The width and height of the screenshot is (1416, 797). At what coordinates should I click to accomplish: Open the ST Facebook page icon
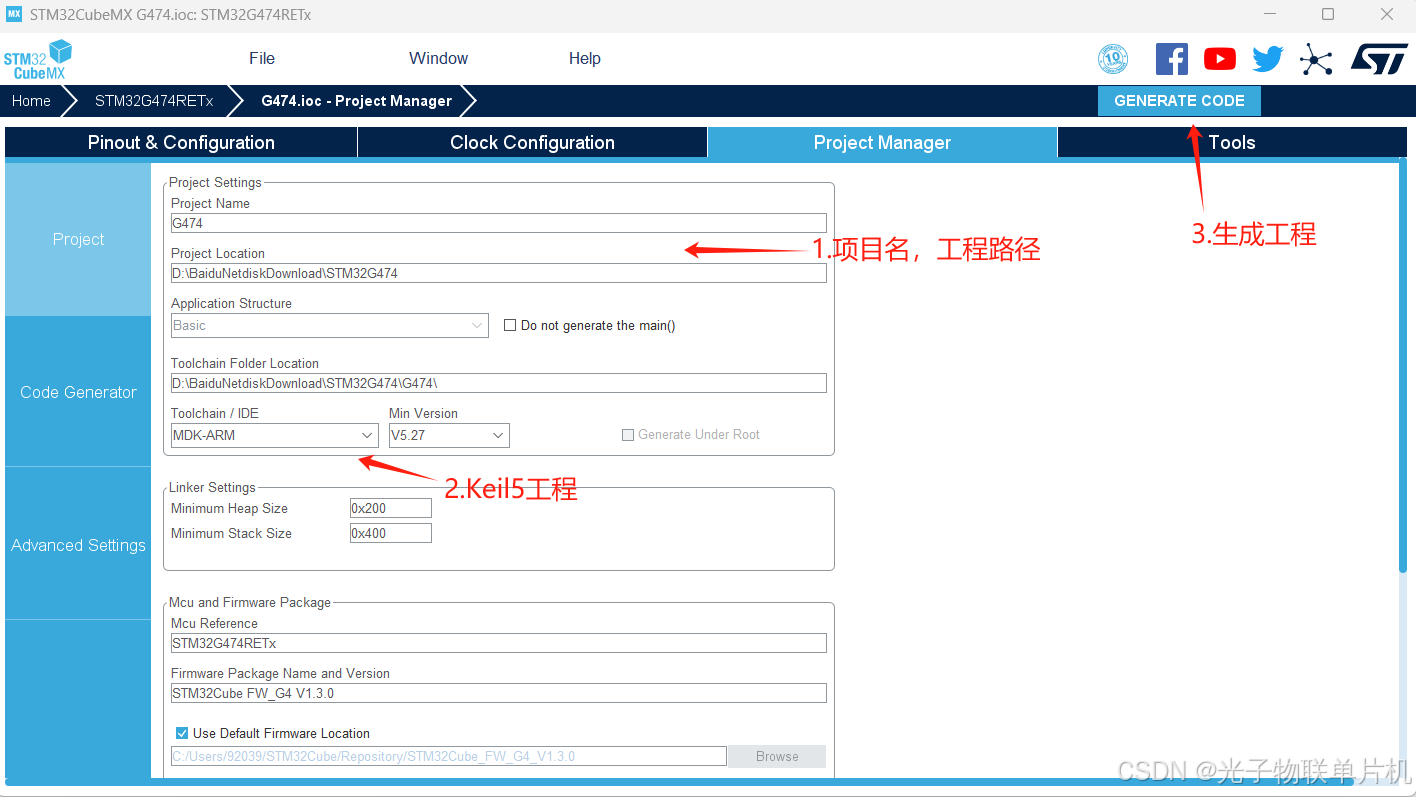click(1171, 59)
